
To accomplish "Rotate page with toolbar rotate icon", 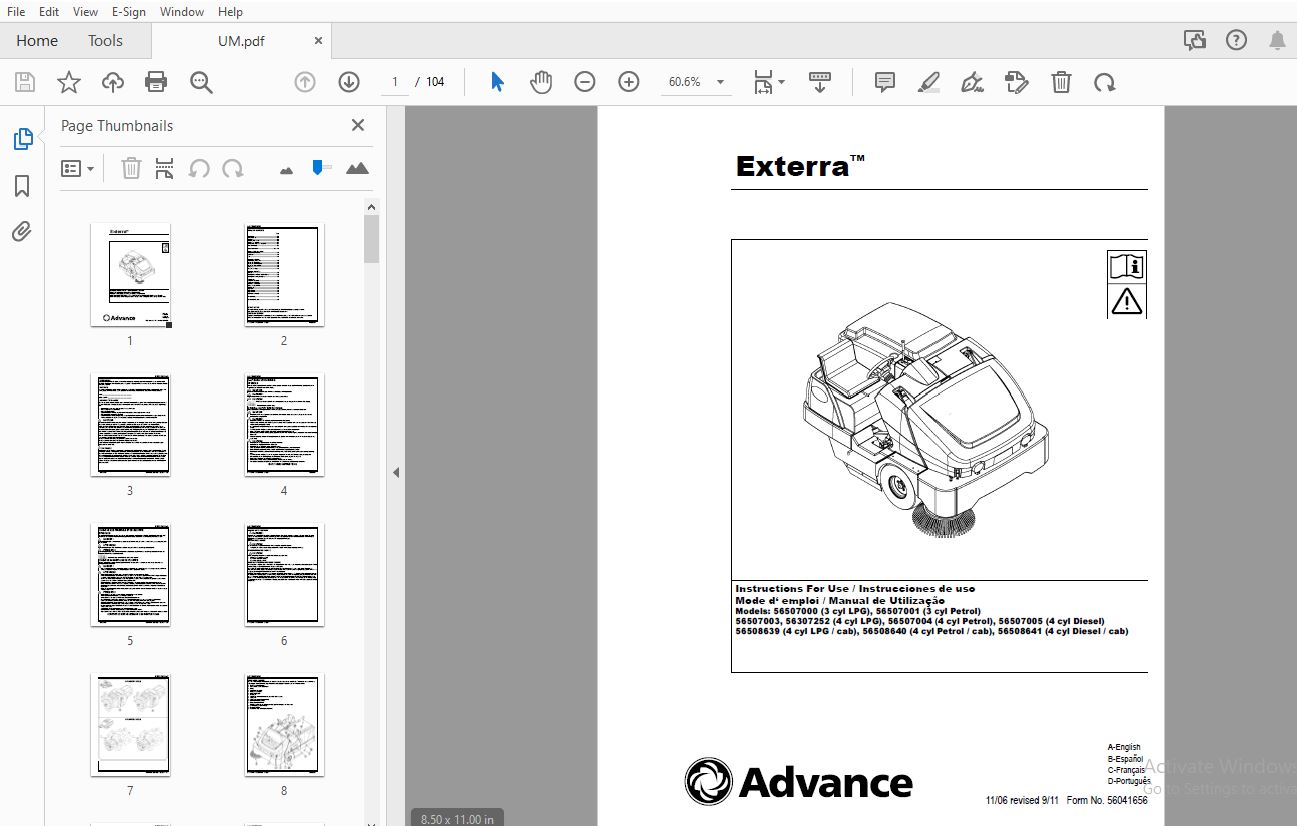I will (x=1105, y=82).
